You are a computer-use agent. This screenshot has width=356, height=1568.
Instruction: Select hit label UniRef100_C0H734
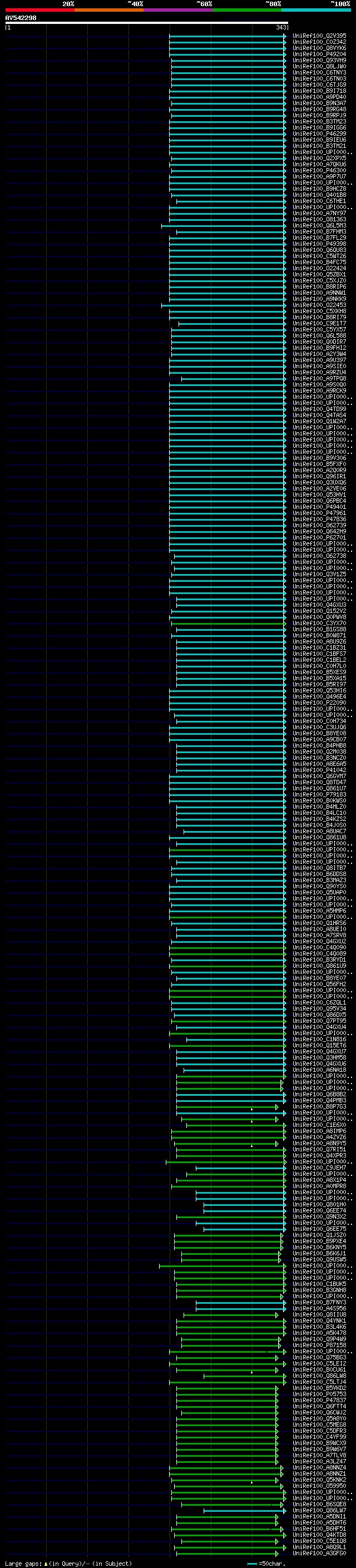pos(319,721)
